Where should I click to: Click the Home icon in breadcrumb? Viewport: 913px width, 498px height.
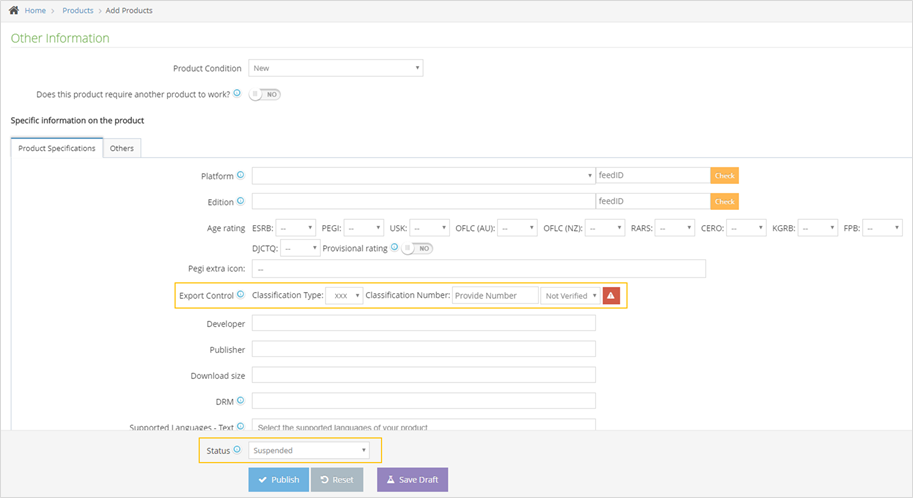[15, 10]
